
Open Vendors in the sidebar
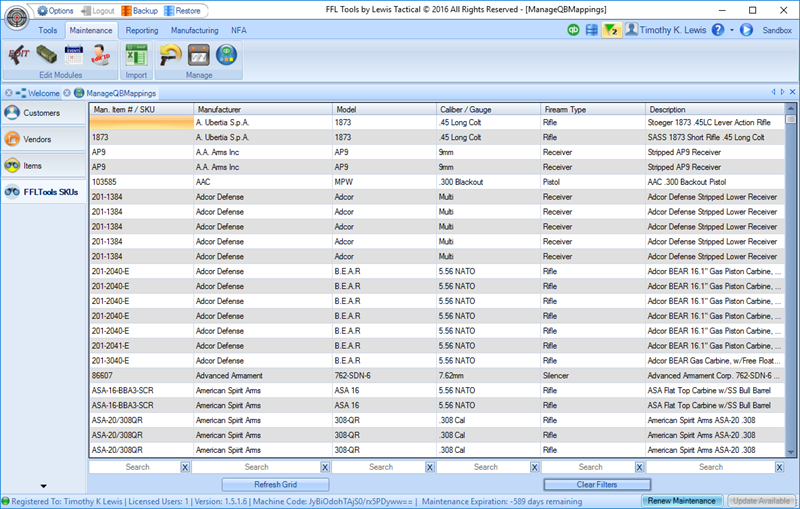coord(43,139)
